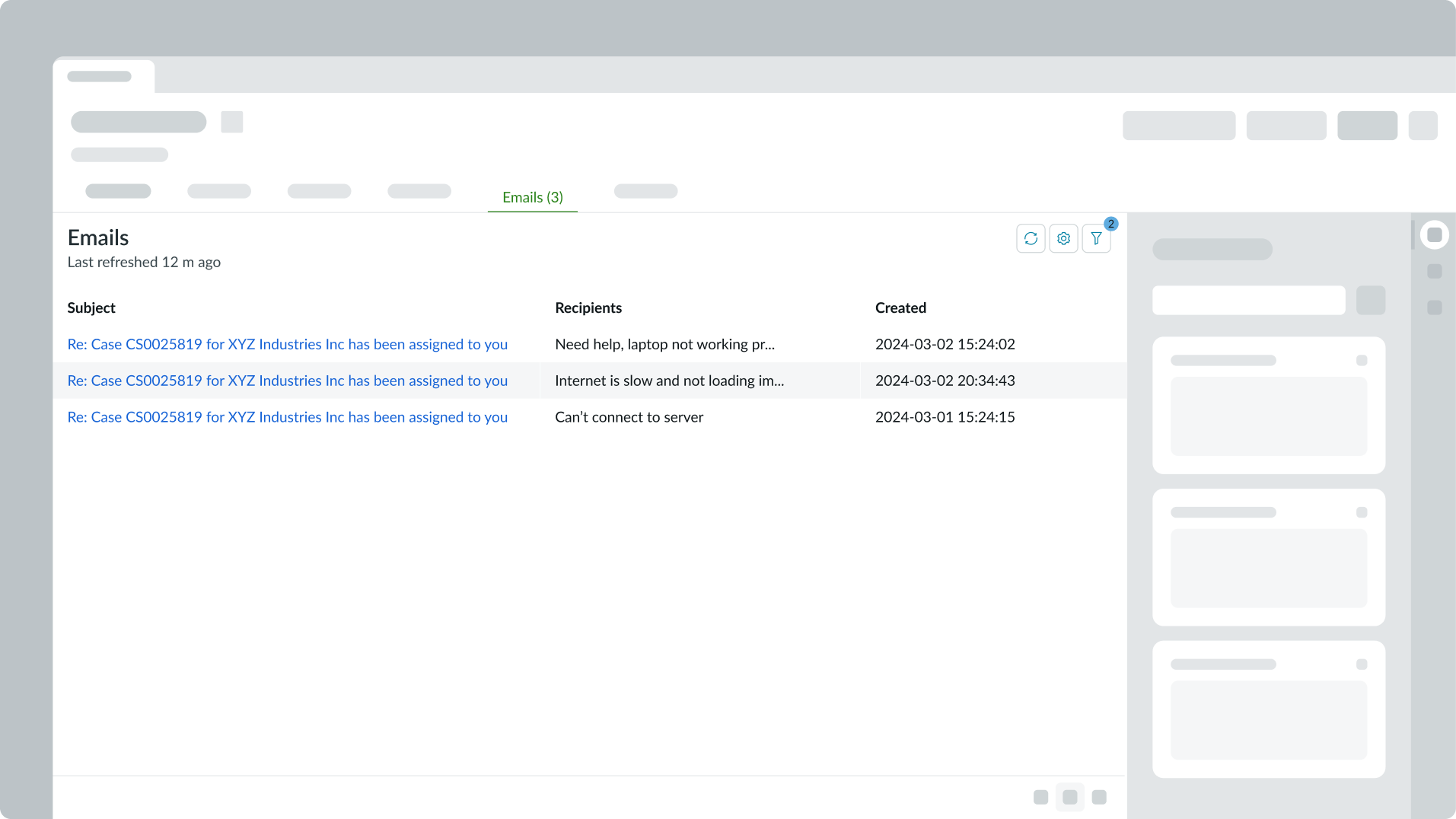Click the search button beside the sidebar input
The width and height of the screenshot is (1456, 819).
pos(1371,300)
